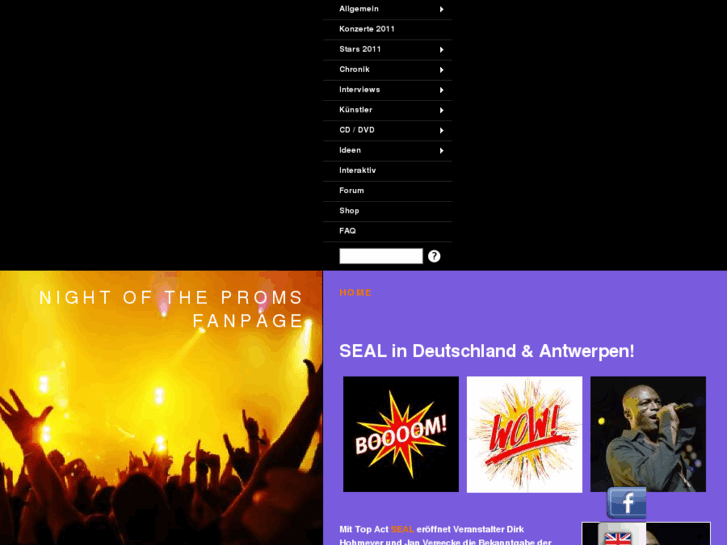
Task: Go to the Forum page
Action: click(388, 191)
